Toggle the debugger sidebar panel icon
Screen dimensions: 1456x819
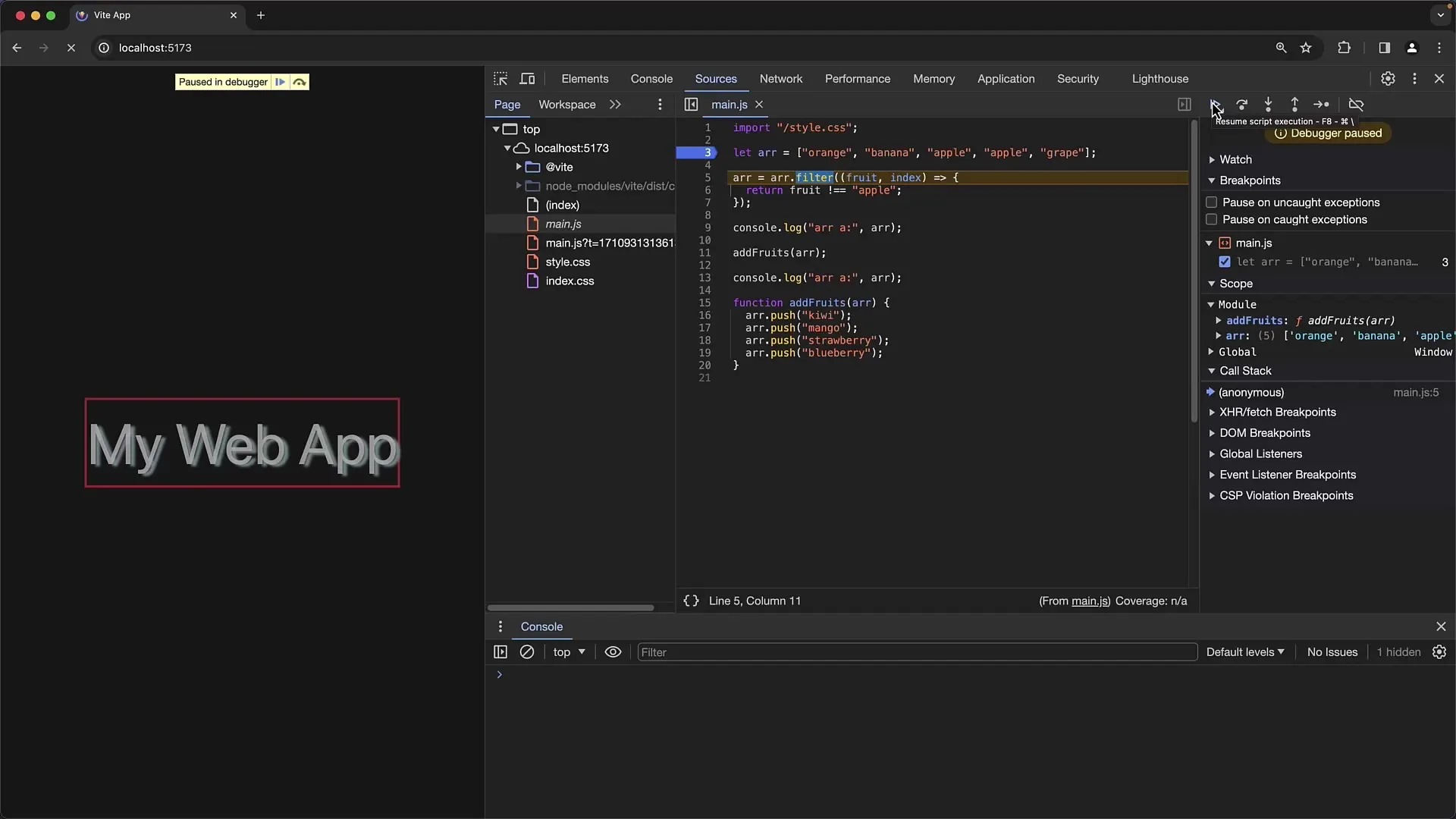(x=1185, y=105)
